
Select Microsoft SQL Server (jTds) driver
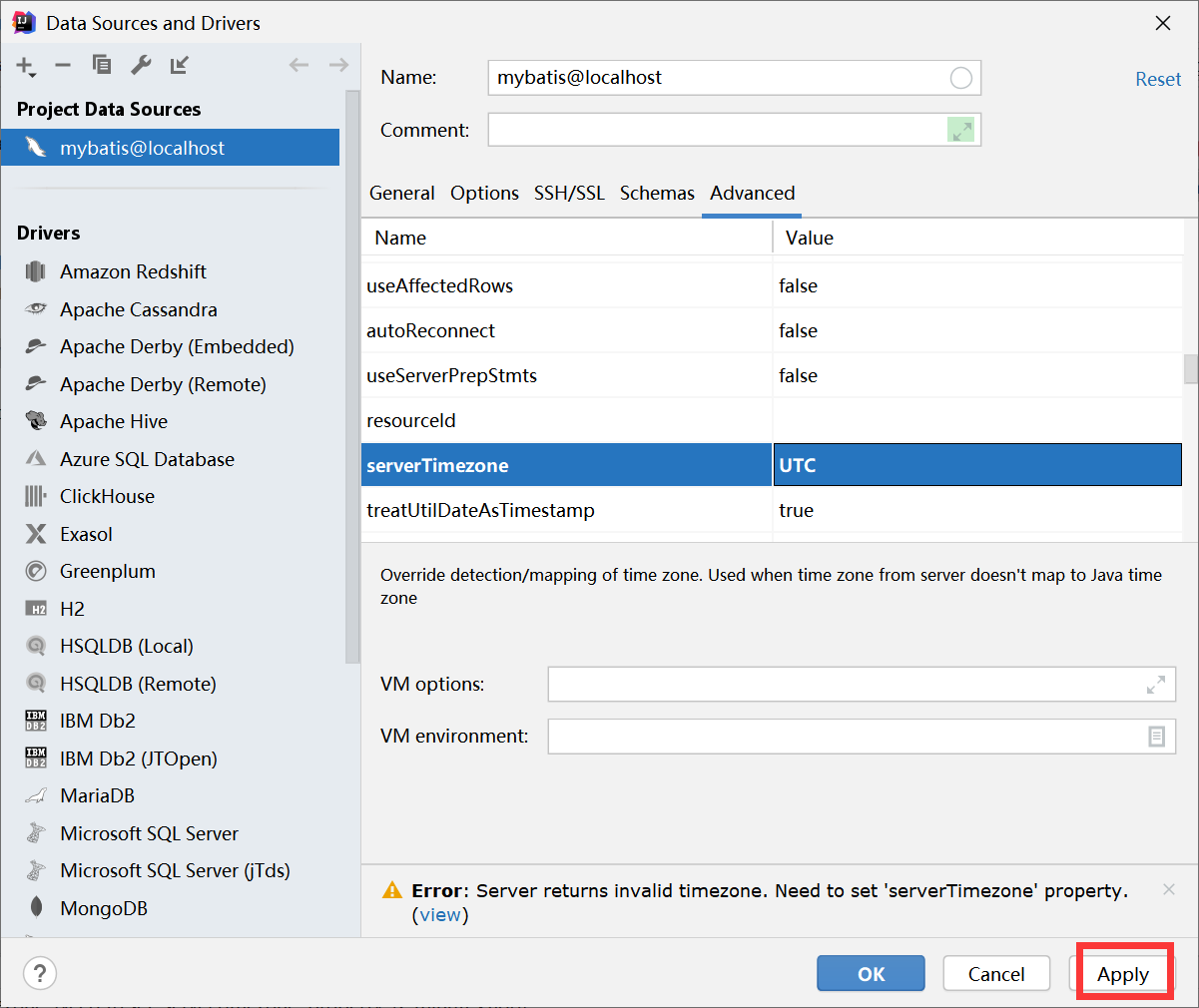(x=175, y=870)
